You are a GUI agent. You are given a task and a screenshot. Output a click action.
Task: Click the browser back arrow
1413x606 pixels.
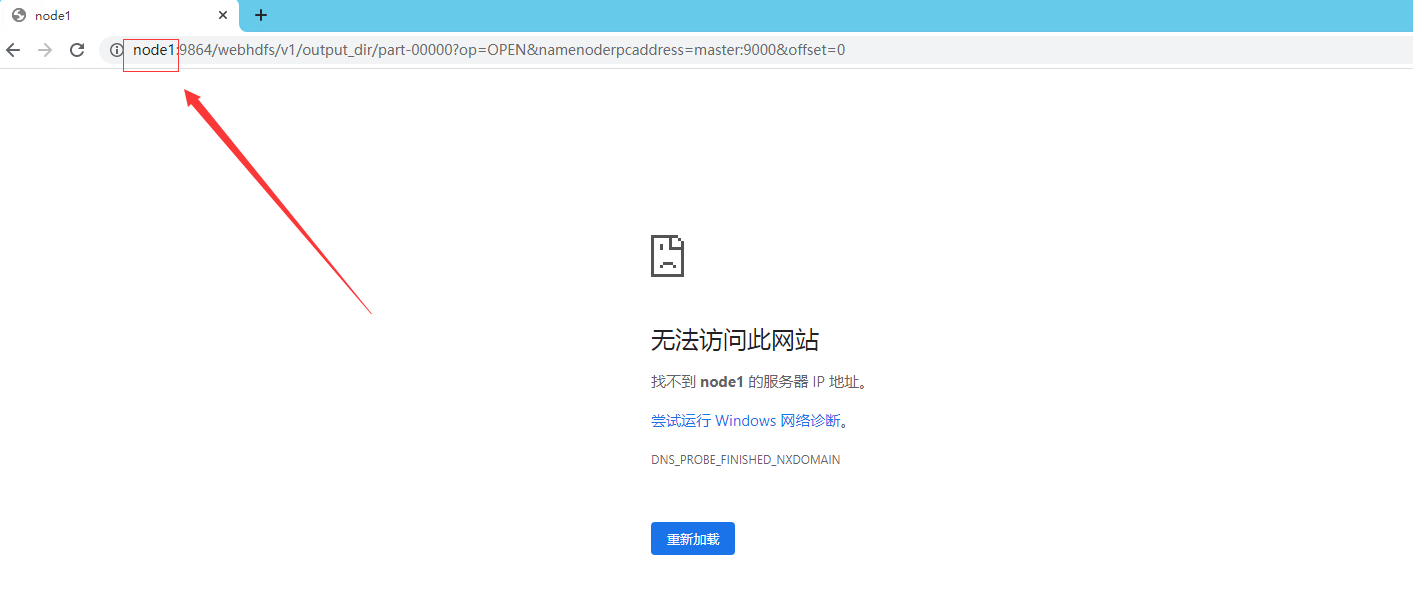click(13, 50)
